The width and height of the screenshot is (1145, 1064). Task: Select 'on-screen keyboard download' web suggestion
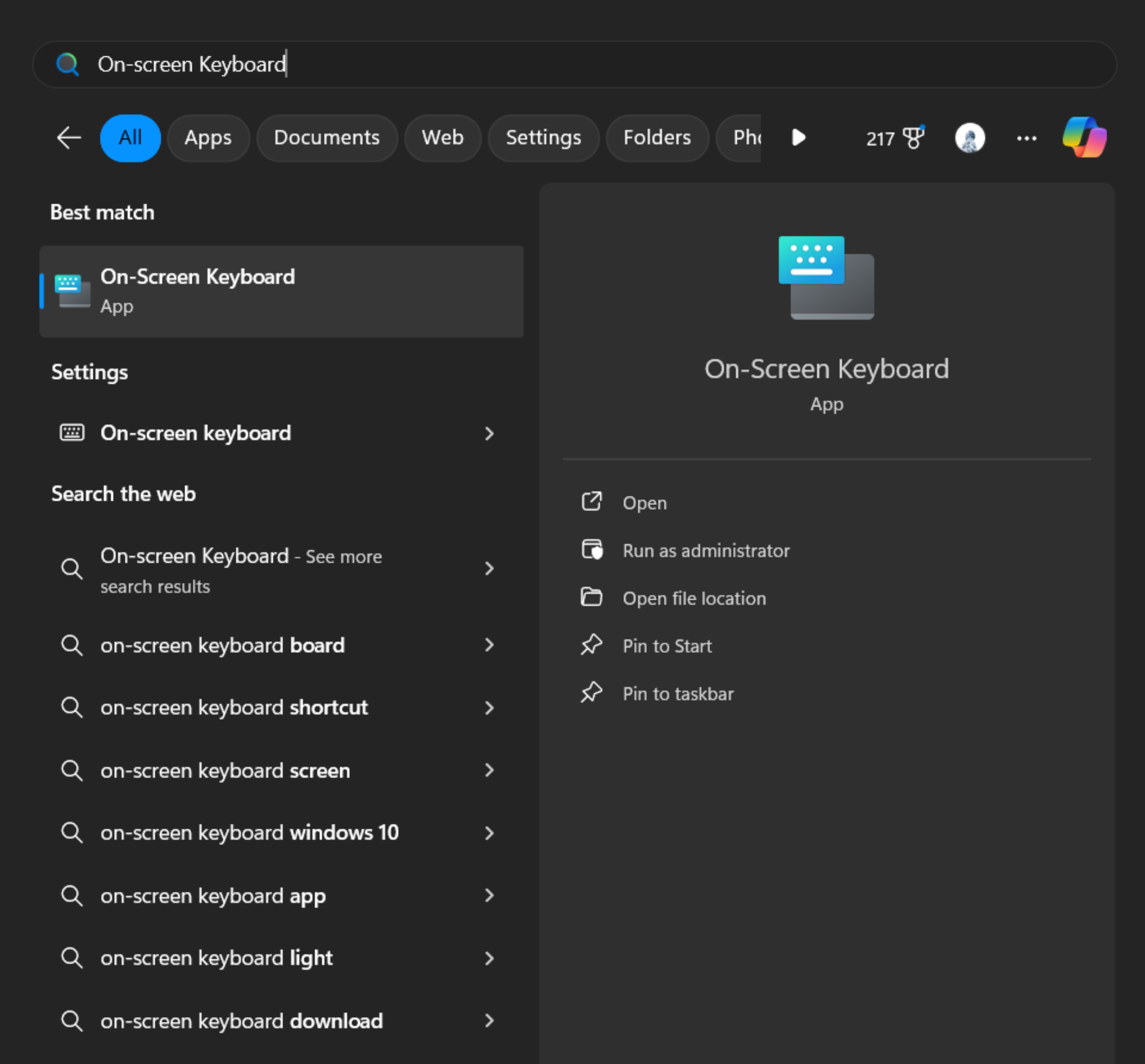tap(281, 1021)
